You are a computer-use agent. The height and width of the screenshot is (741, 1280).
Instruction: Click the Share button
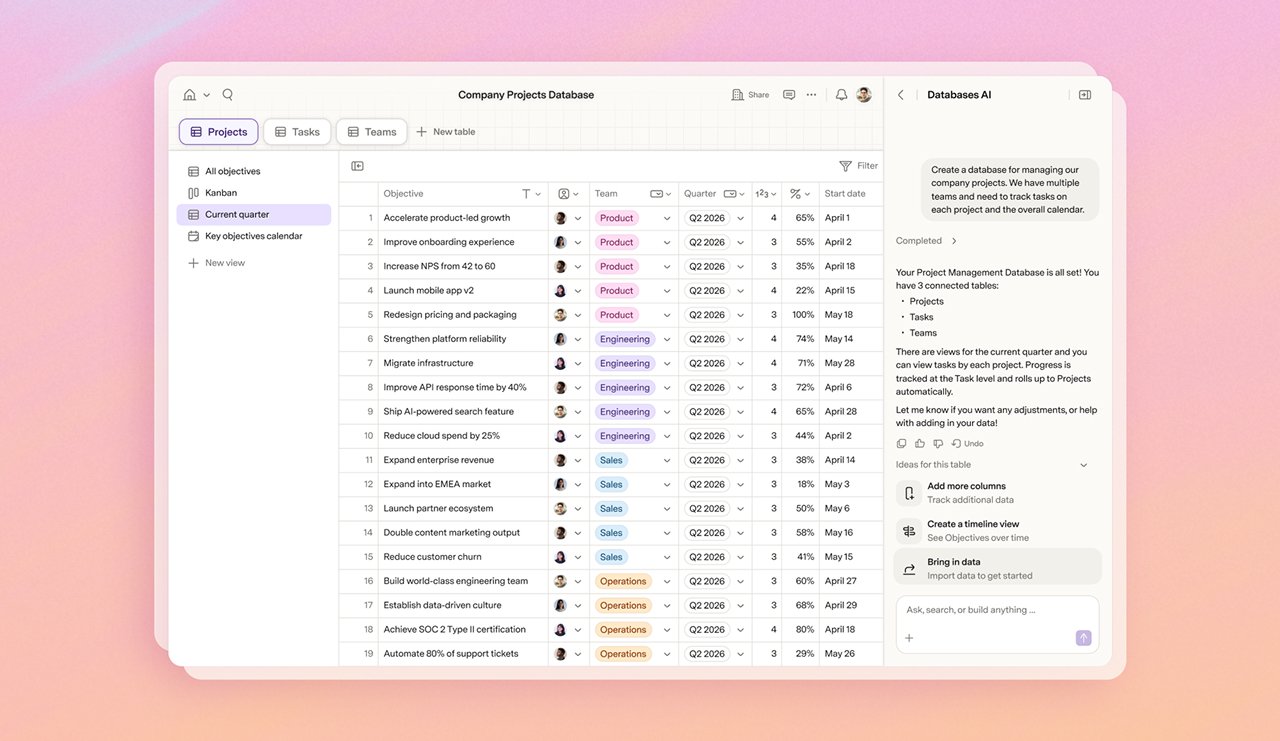(751, 95)
